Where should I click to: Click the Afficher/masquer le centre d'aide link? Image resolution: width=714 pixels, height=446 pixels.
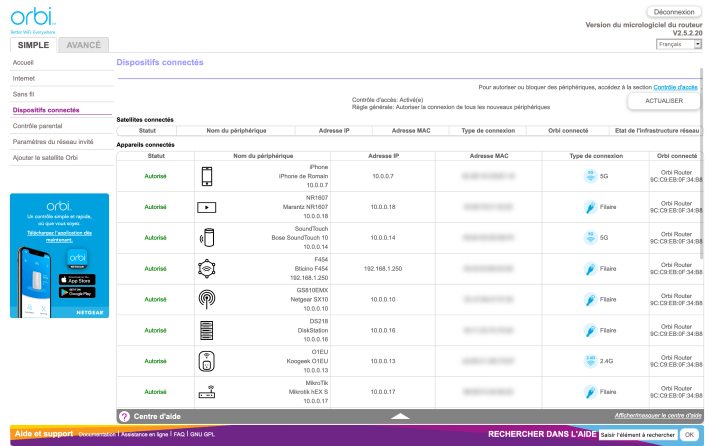[658, 415]
